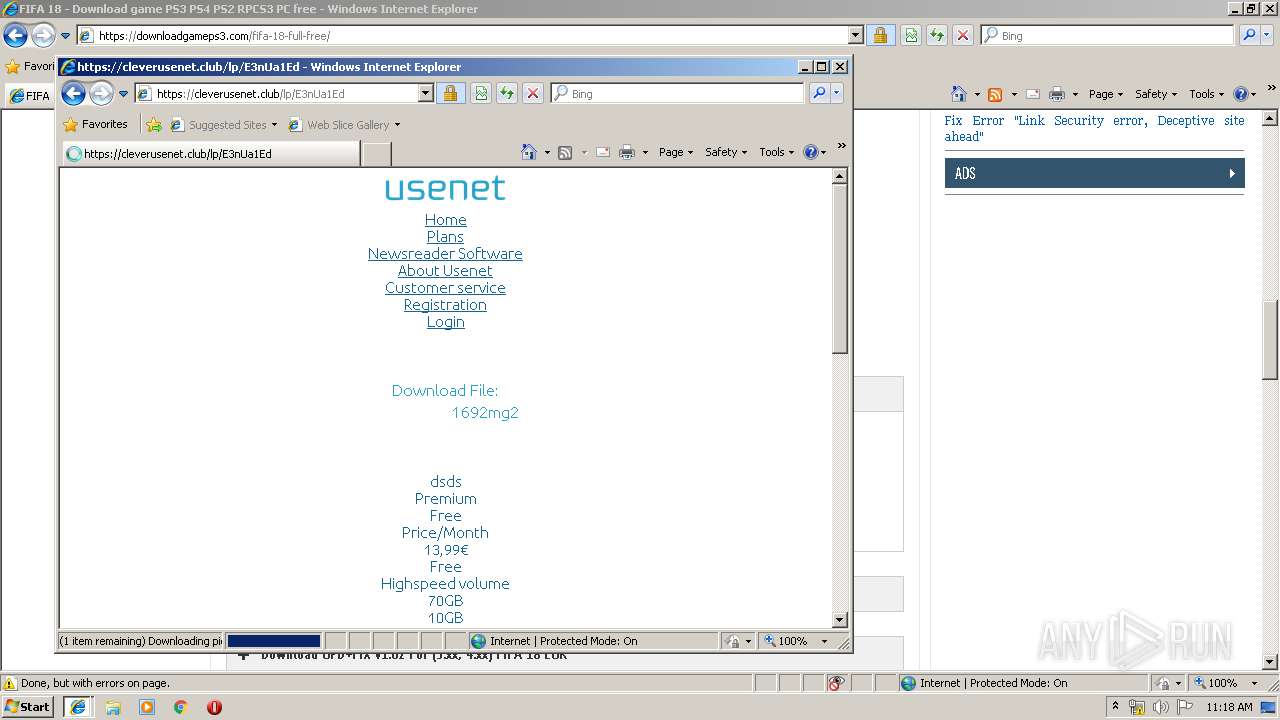1280x720 pixels.
Task: Refresh the main FIFA 18 page
Action: pyautogui.click(x=937, y=35)
